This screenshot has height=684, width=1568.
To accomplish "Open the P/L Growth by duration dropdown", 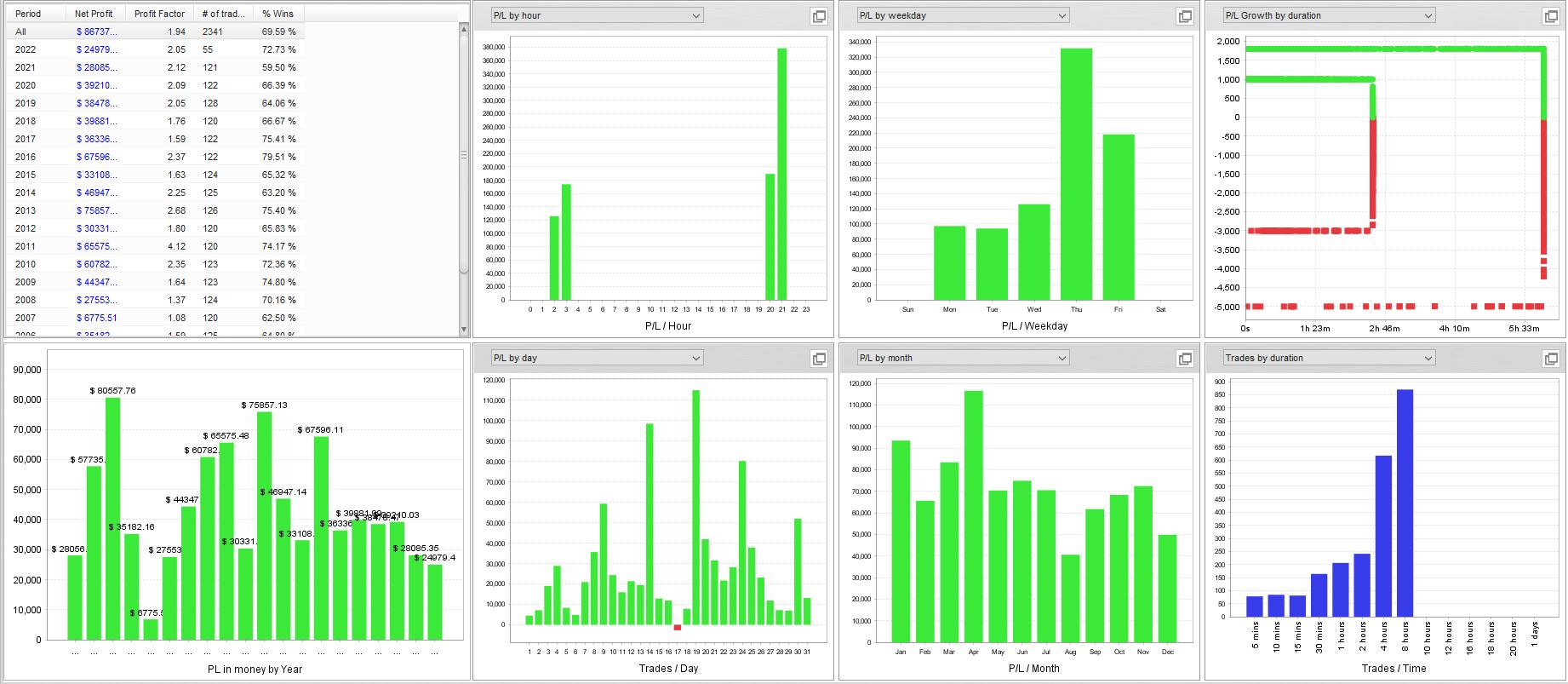I will pyautogui.click(x=1329, y=15).
